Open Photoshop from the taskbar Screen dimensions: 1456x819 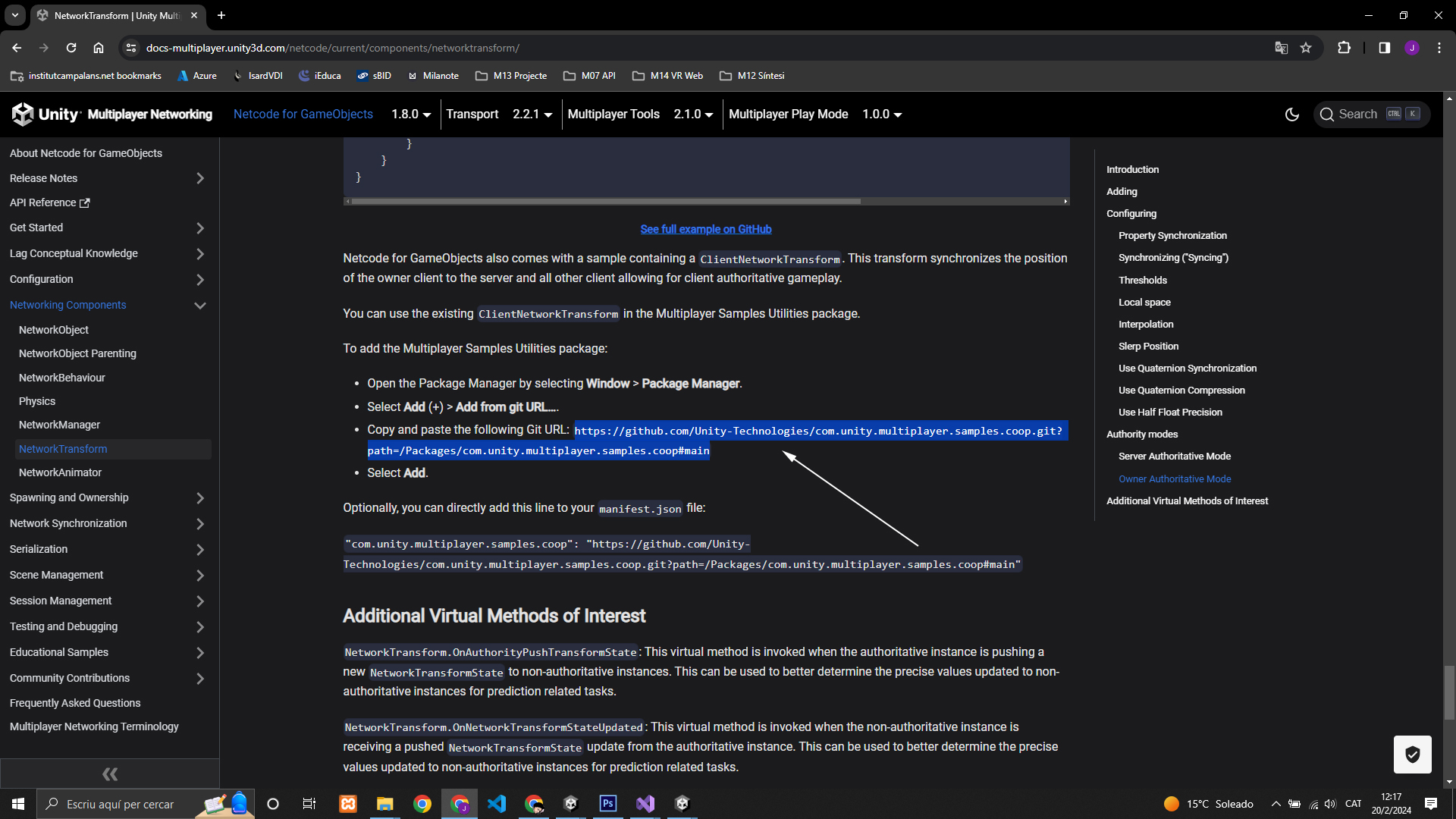tap(608, 804)
